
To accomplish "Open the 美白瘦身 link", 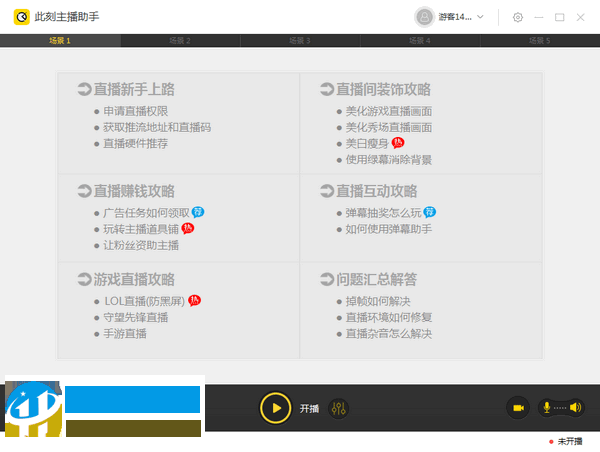I will [367, 144].
